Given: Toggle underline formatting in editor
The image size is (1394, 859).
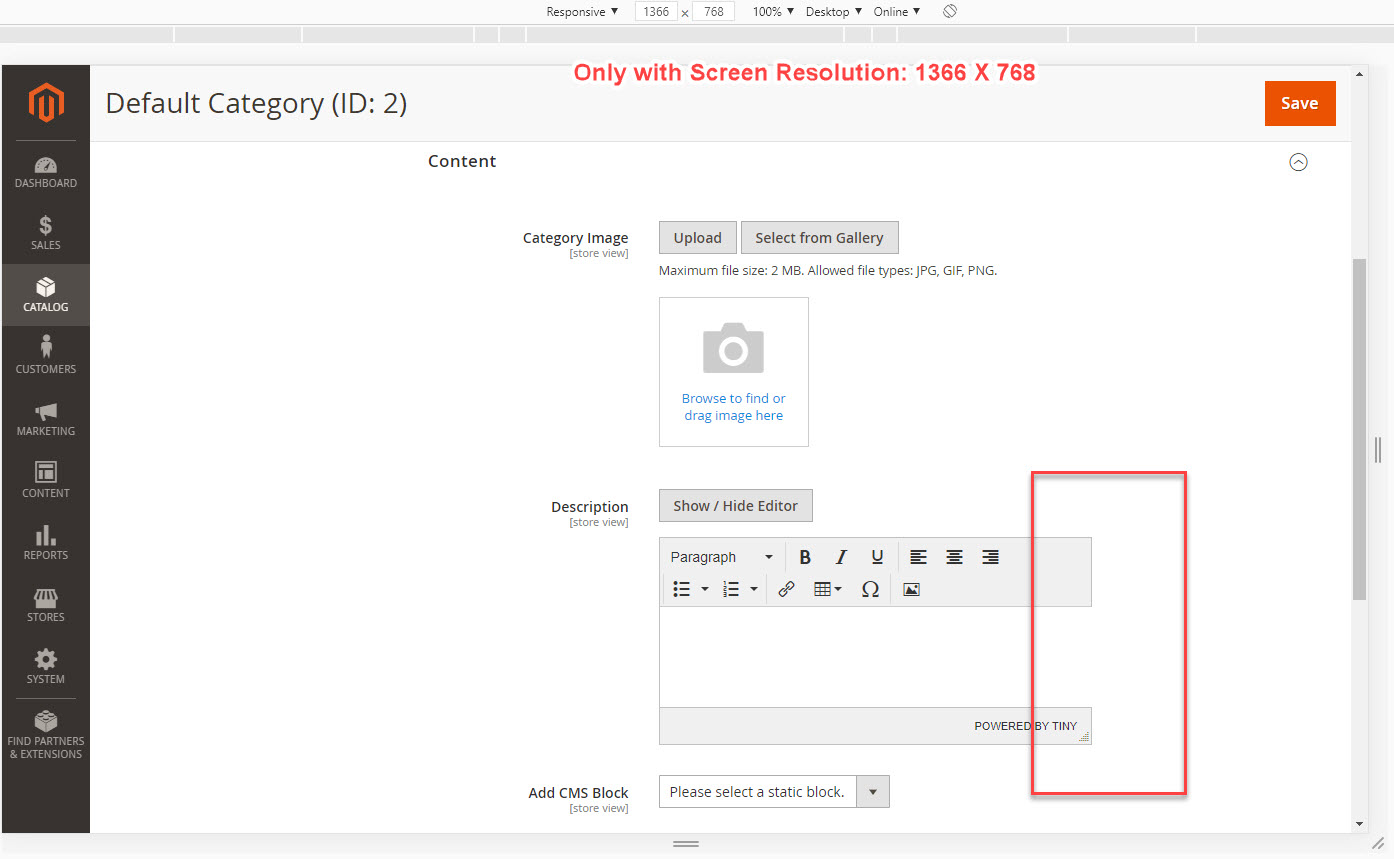Looking at the screenshot, I should point(877,557).
